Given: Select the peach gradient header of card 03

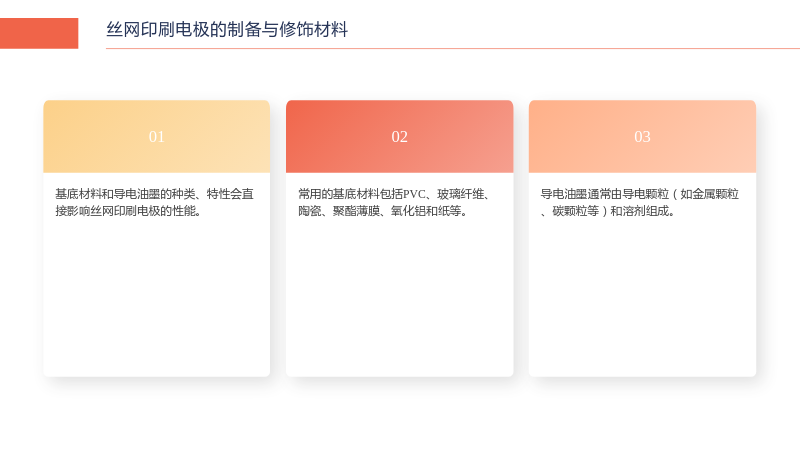Looking at the screenshot, I should (642, 136).
